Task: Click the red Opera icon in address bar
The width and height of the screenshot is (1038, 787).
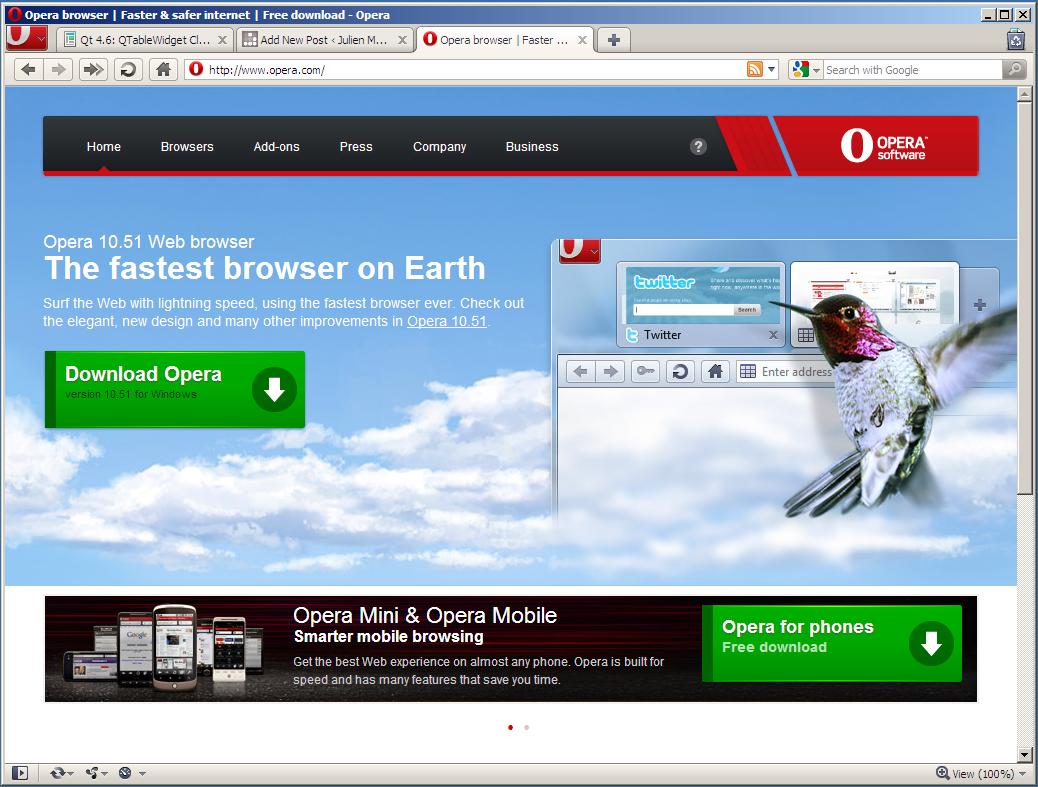Action: coord(196,69)
